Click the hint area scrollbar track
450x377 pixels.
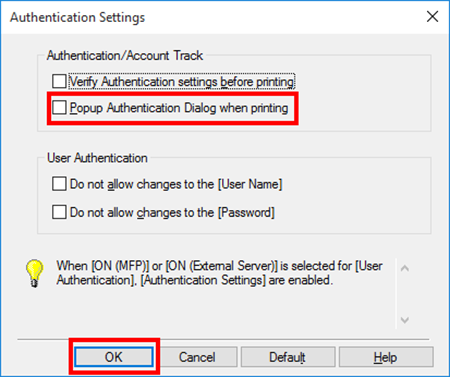(x=405, y=294)
